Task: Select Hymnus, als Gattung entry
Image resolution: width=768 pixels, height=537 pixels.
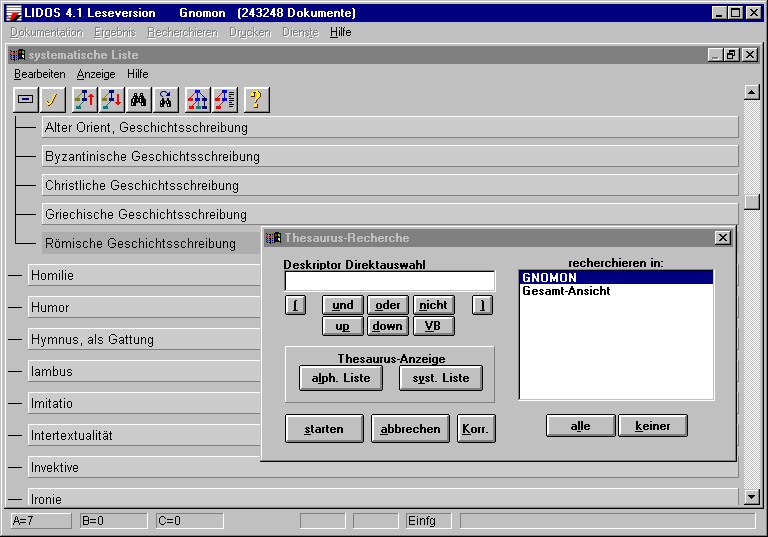Action: coord(144,339)
